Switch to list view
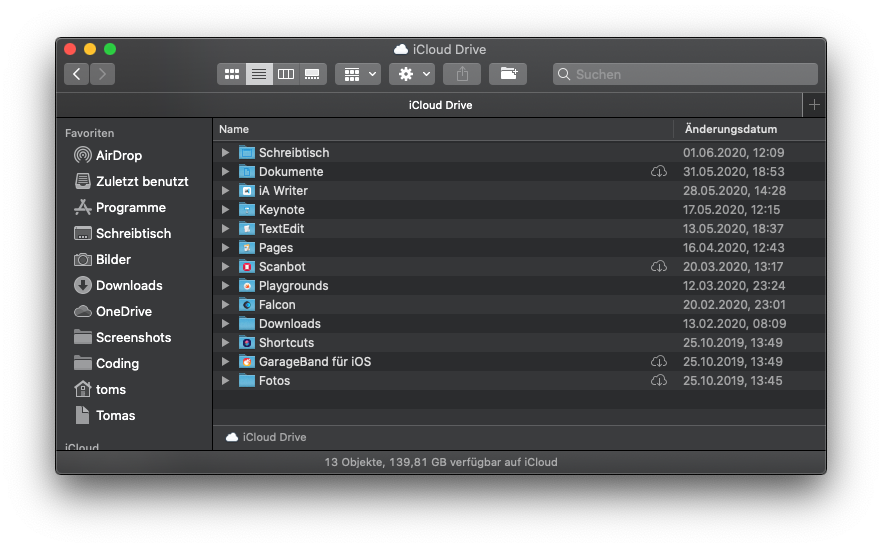 point(259,74)
